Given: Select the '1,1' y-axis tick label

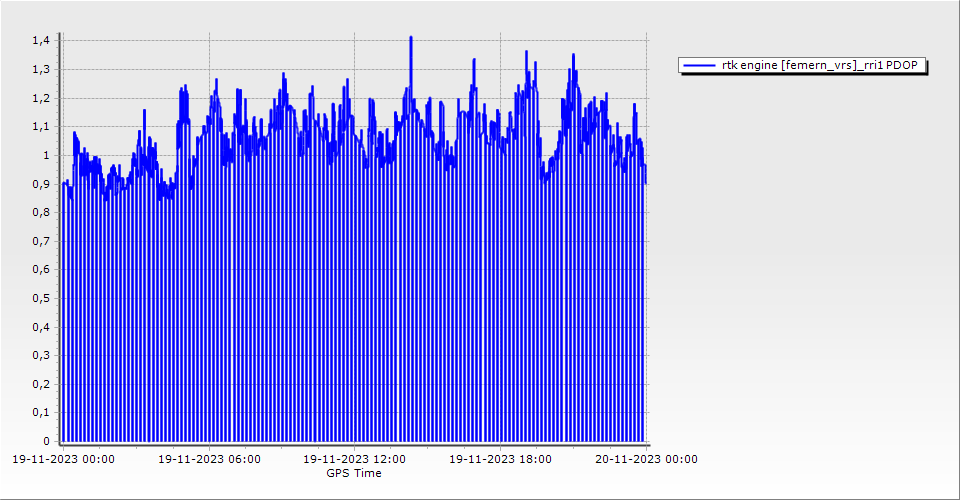Looking at the screenshot, I should (x=40, y=127).
